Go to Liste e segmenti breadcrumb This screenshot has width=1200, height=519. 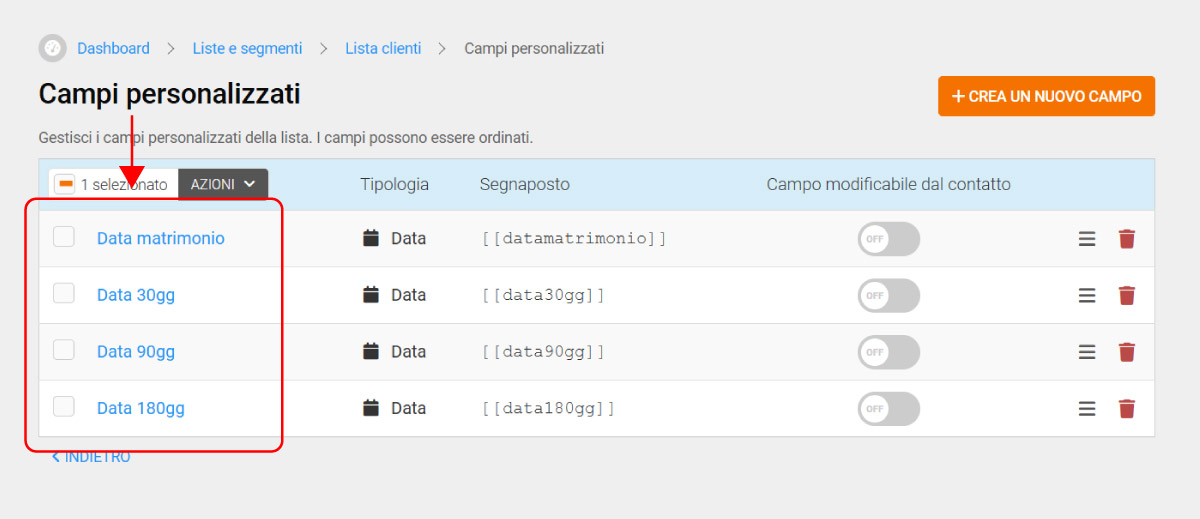247,48
